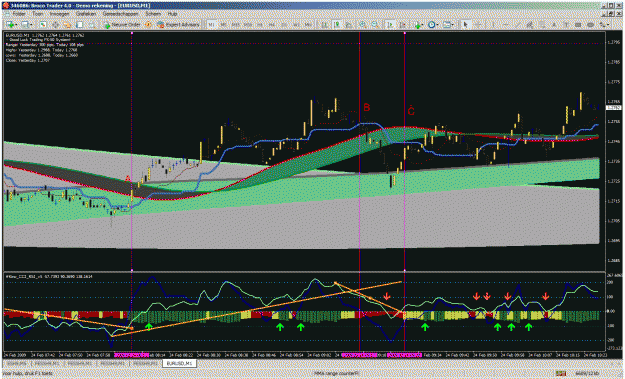This screenshot has height=379, width=625.
Task: Zoom in on the chart
Action: click(x=362, y=25)
